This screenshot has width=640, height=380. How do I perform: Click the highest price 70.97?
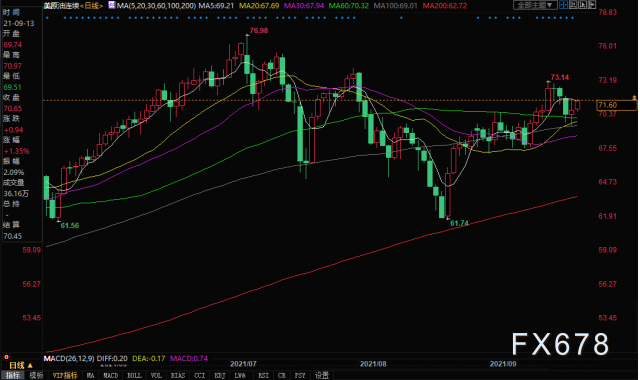pos(13,66)
